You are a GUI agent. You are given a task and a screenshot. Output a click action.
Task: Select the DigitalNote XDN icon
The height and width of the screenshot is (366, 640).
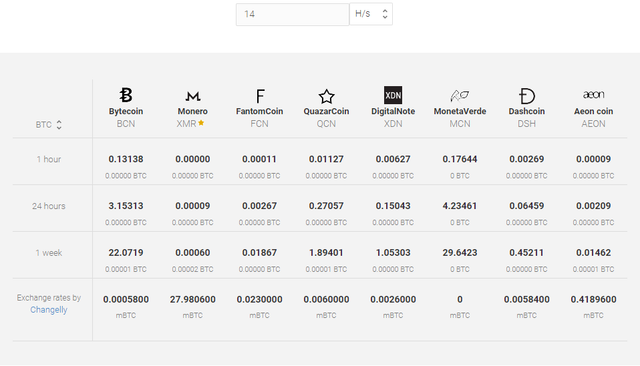[393, 95]
